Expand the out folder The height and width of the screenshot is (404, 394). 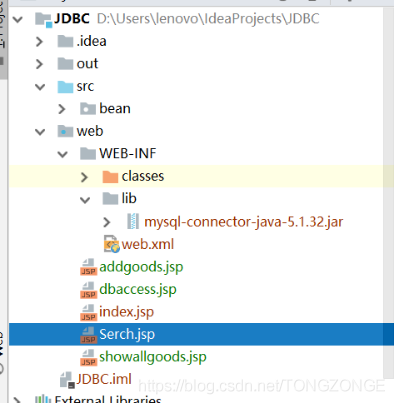pos(39,64)
